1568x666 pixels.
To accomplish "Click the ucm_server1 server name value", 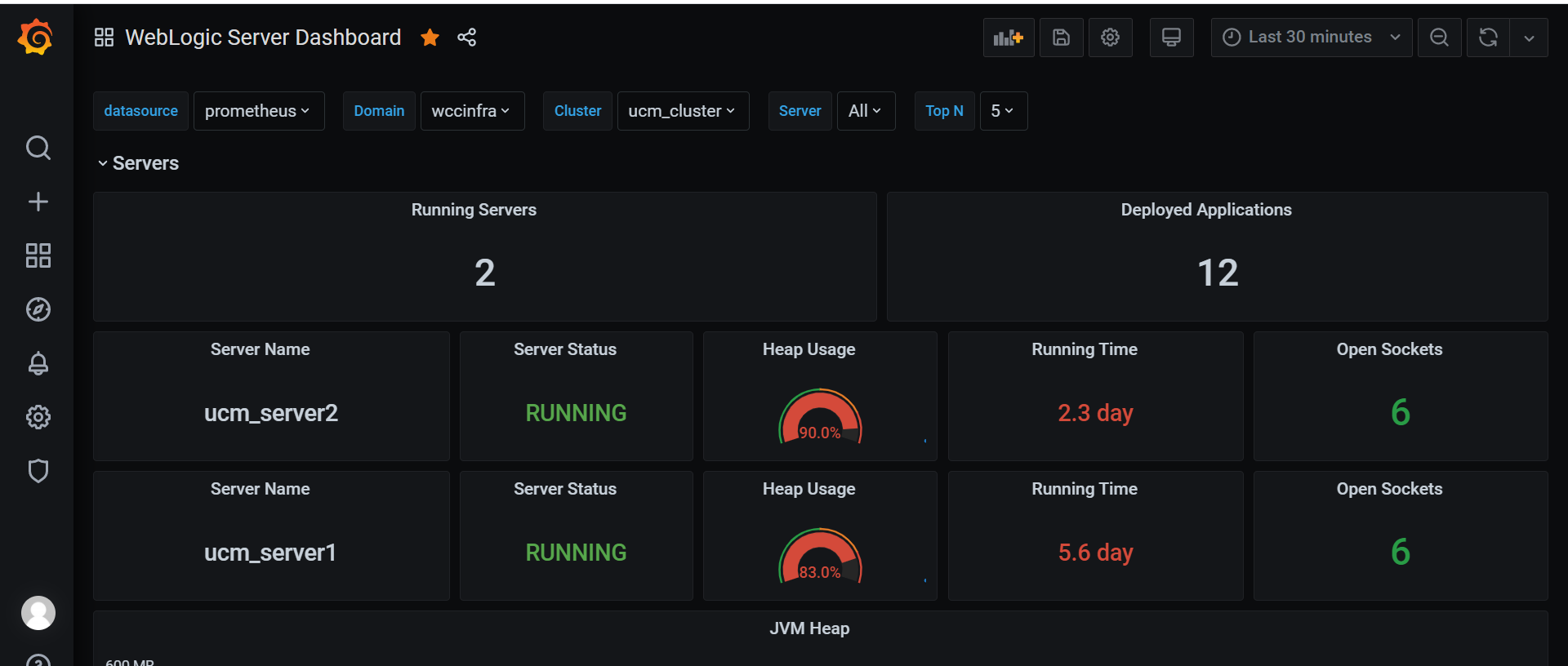I will 270,553.
